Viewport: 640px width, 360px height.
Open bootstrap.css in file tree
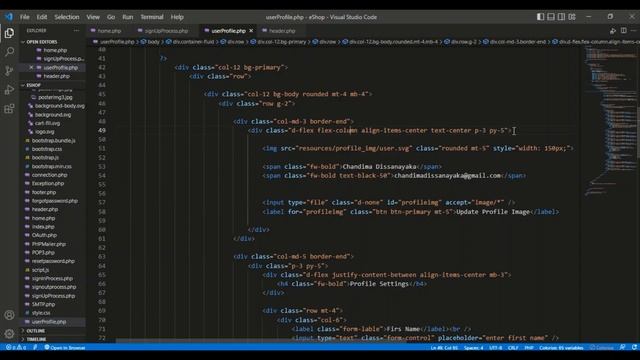(x=47, y=149)
